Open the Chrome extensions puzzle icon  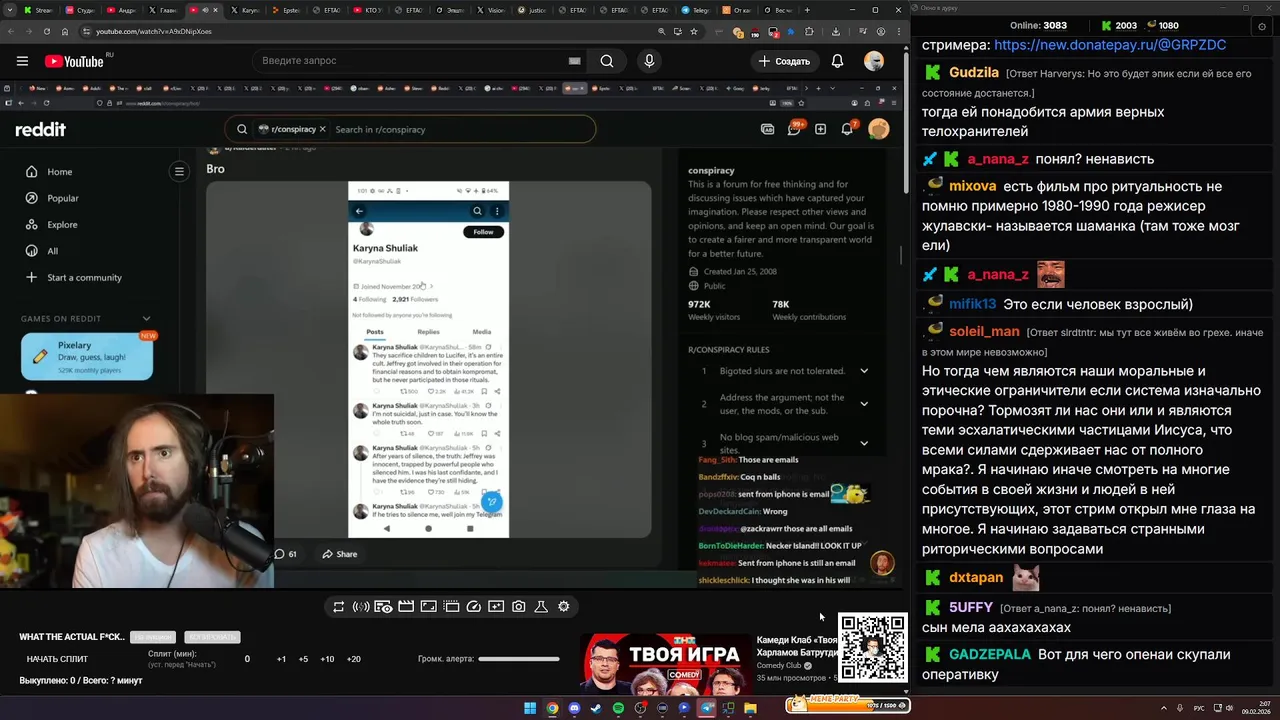point(809,32)
